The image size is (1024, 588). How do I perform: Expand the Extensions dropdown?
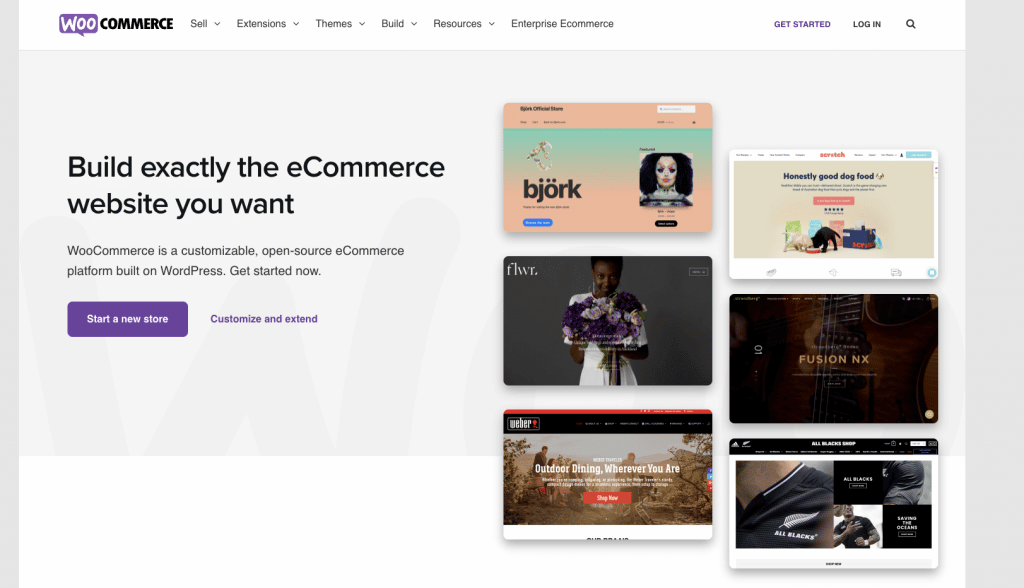(x=262, y=23)
